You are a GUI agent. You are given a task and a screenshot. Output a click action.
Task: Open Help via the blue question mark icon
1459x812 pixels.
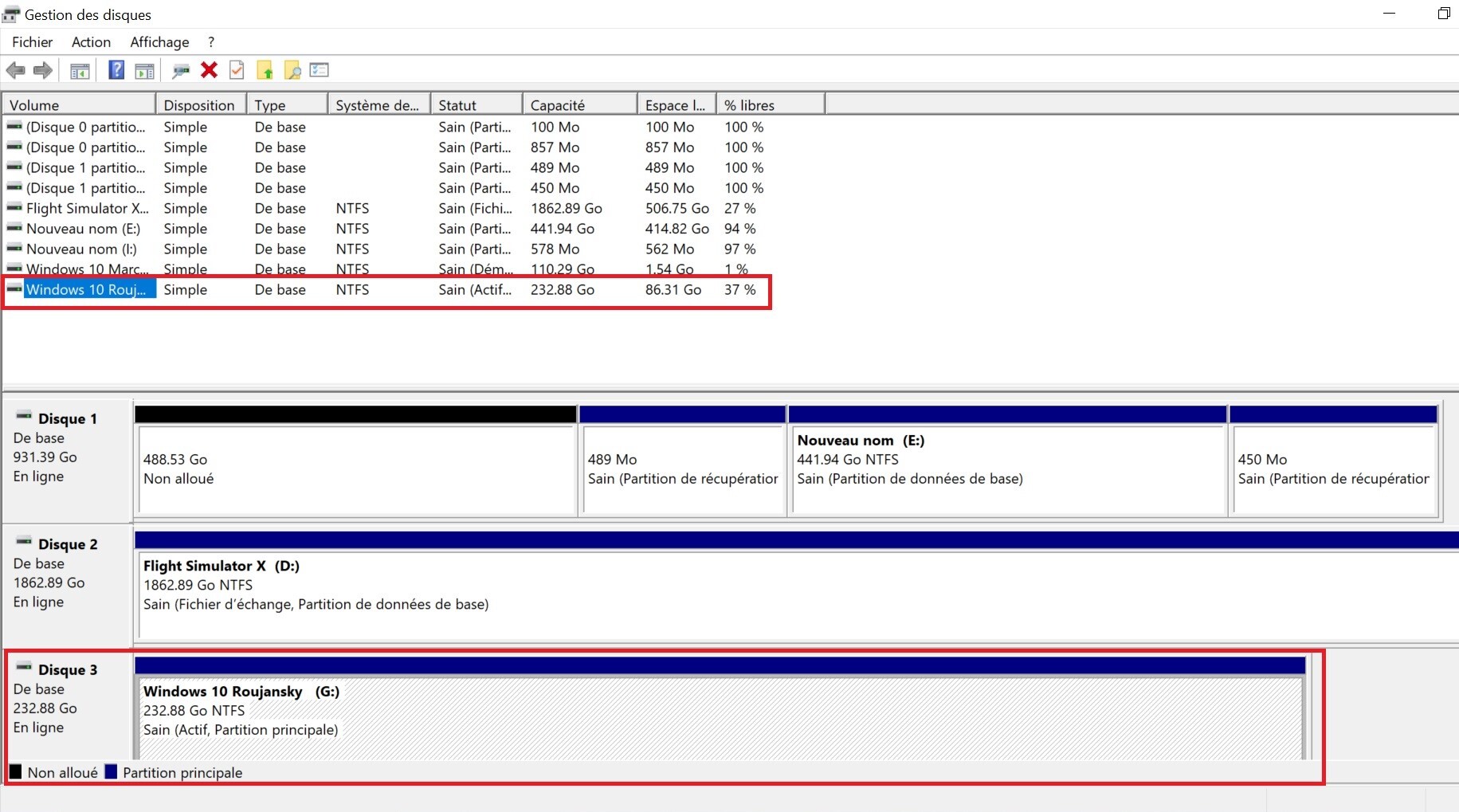pyautogui.click(x=116, y=70)
